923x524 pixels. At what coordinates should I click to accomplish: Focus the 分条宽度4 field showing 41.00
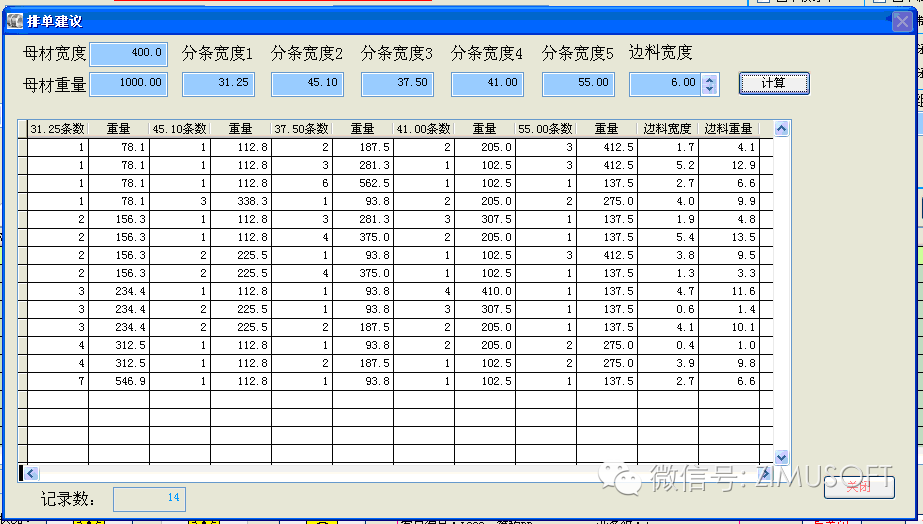coord(487,84)
